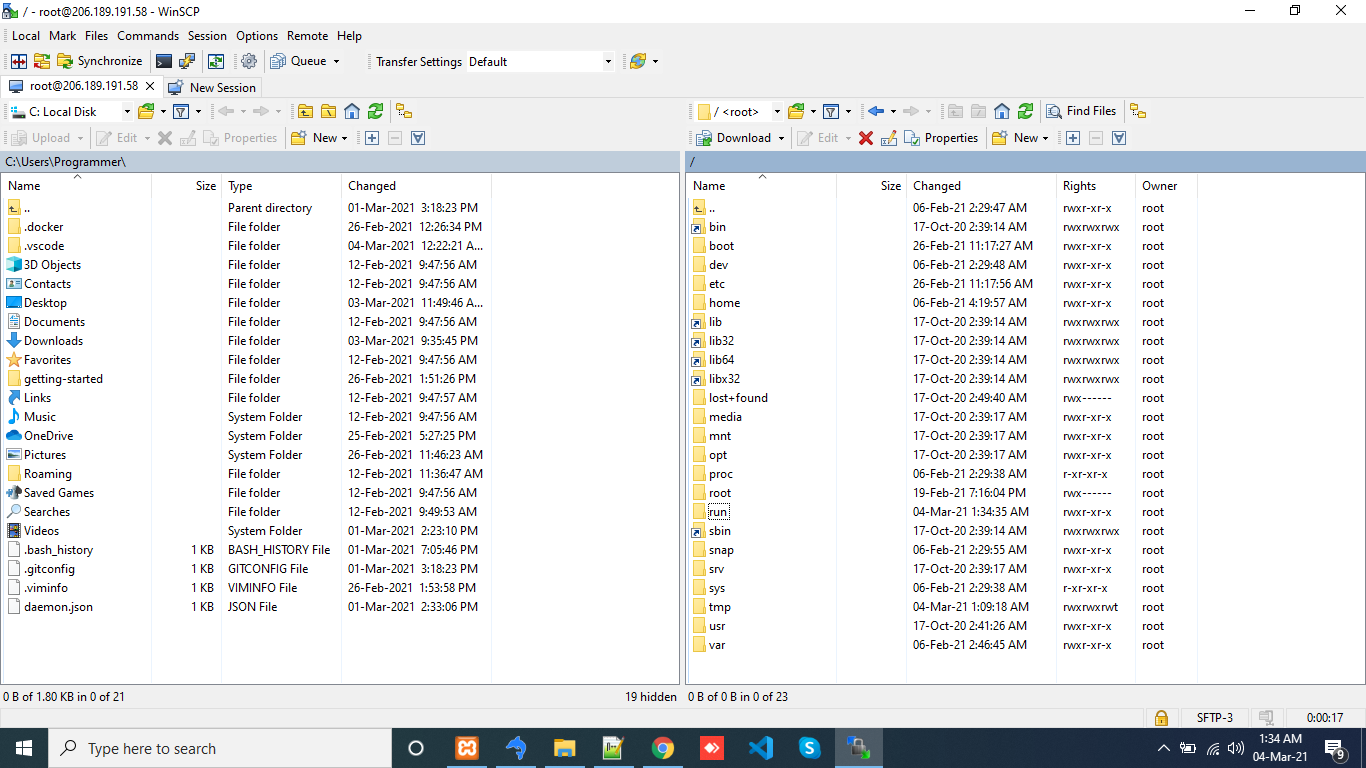Click local Open Directory folder icon
Viewport: 1366px width, 768px height.
pos(146,111)
